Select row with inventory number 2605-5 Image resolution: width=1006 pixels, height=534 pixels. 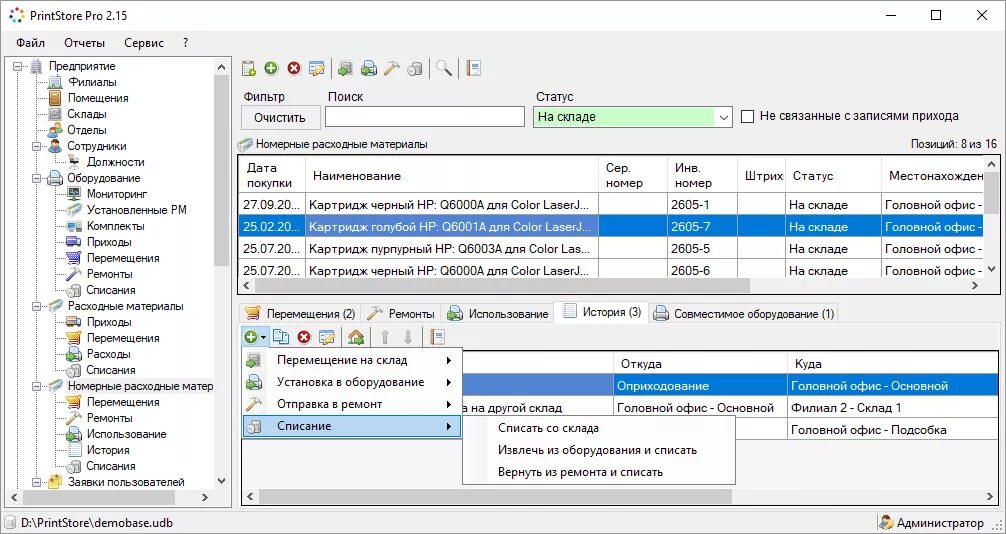pos(610,248)
